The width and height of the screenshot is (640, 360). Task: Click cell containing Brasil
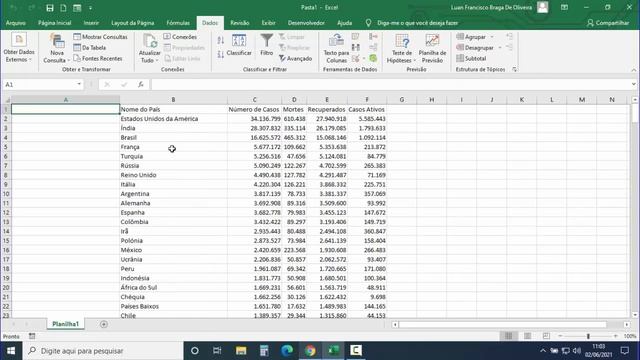(x=173, y=138)
